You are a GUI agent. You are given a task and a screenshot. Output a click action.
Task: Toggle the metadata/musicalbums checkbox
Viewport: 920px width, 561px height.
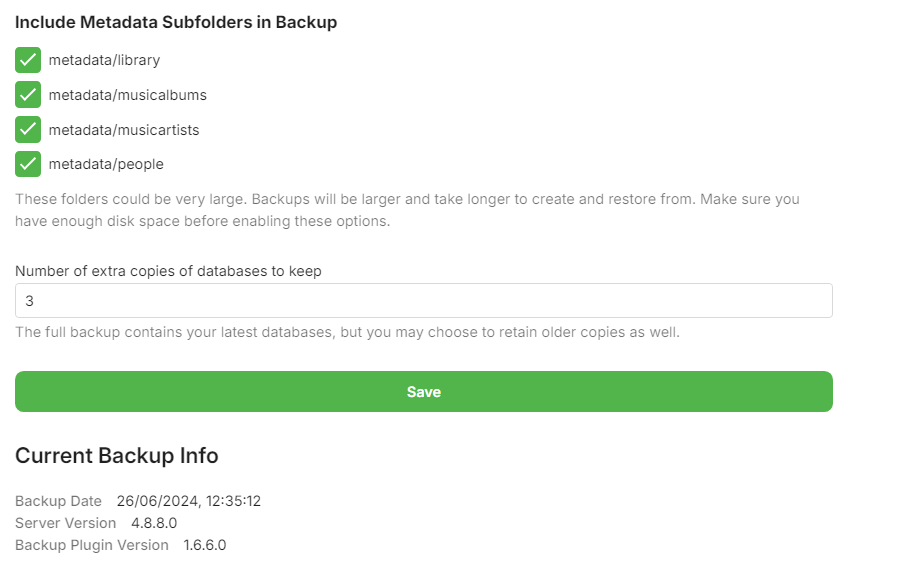(28, 95)
